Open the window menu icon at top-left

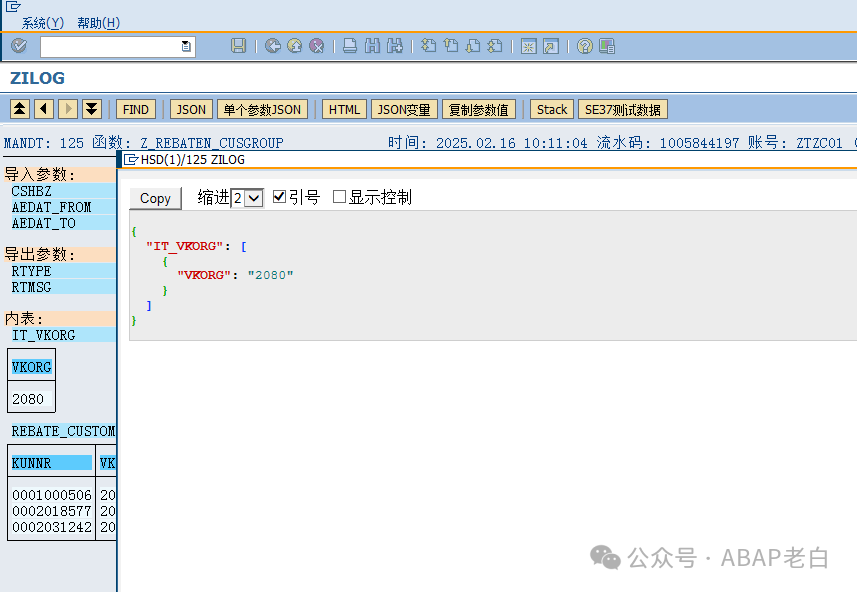coord(13,7)
